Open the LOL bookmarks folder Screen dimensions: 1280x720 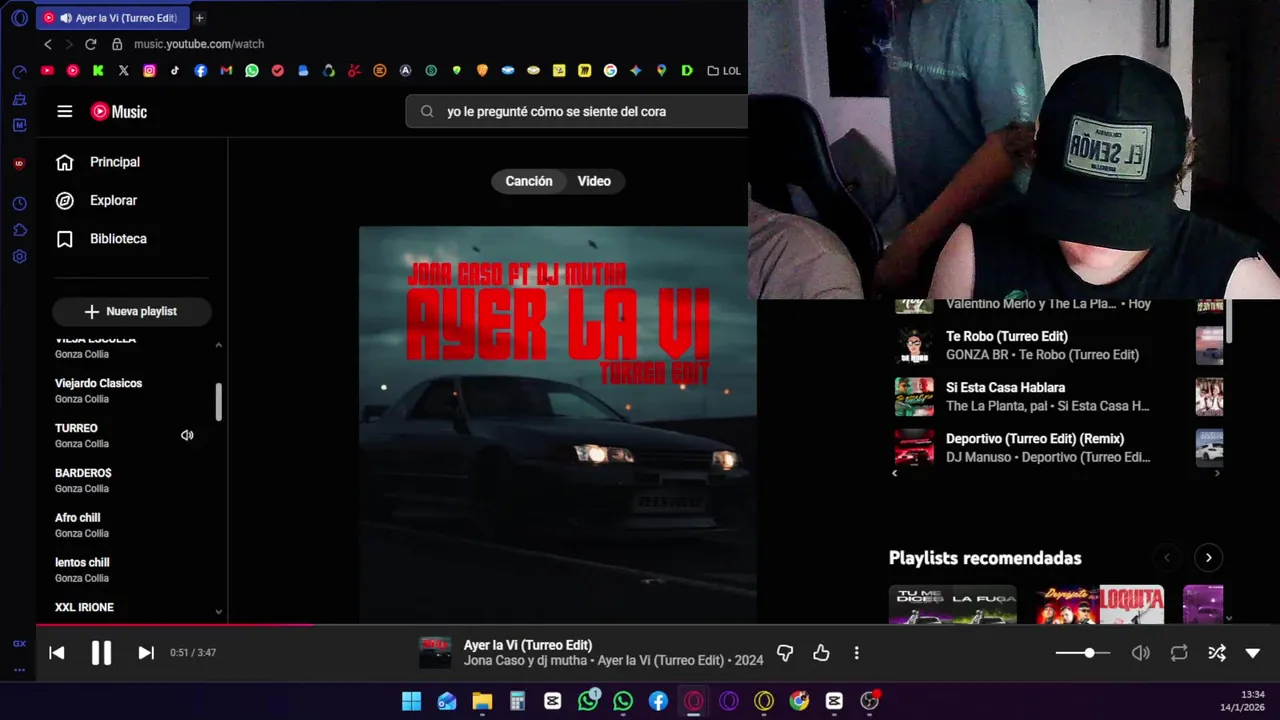pos(724,71)
